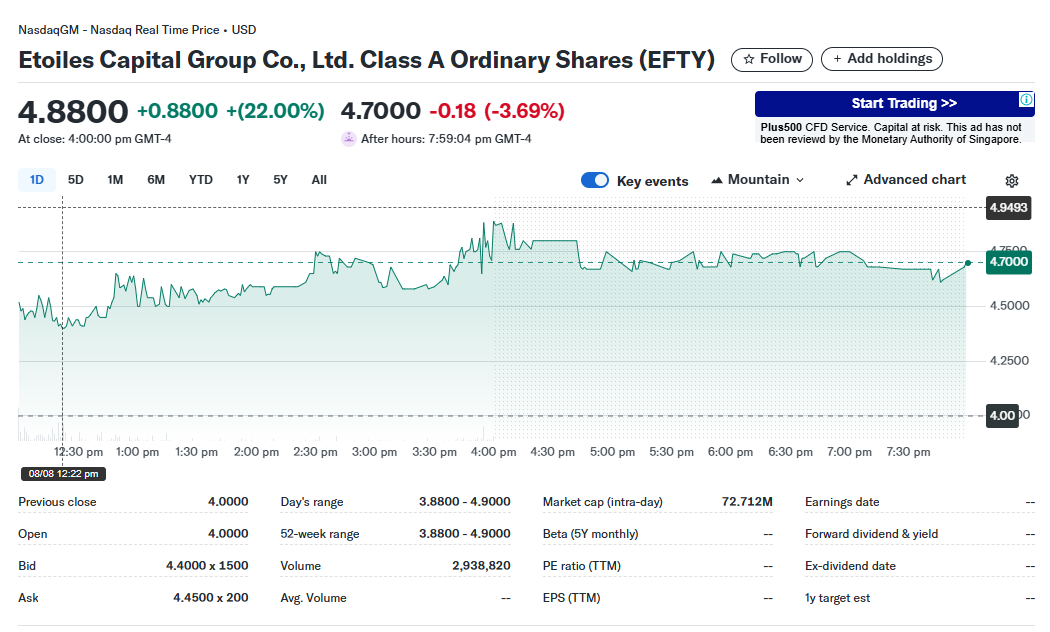Select the 1M range tab
Viewport: 1050px width, 632px height.
tap(115, 180)
